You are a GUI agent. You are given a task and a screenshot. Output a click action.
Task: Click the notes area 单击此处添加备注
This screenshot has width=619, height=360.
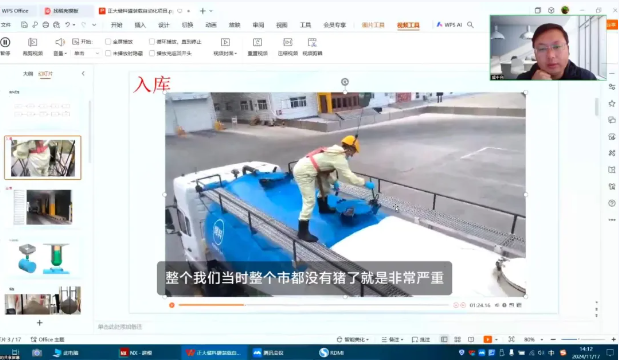click(x=120, y=327)
